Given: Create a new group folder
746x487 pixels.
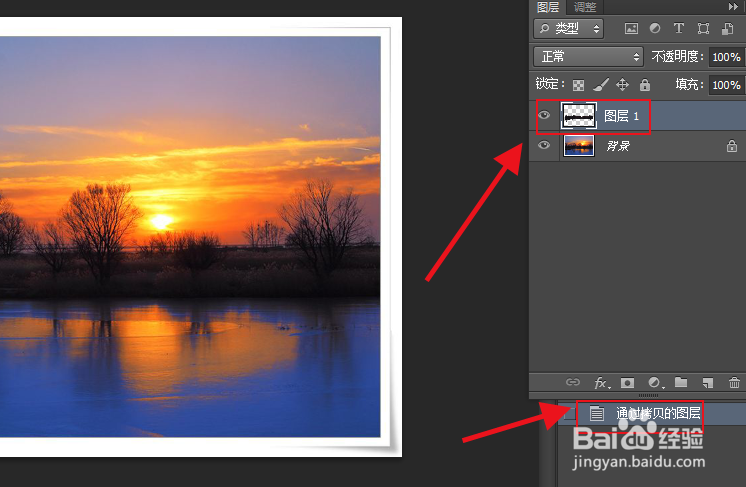Looking at the screenshot, I should coord(681,382).
